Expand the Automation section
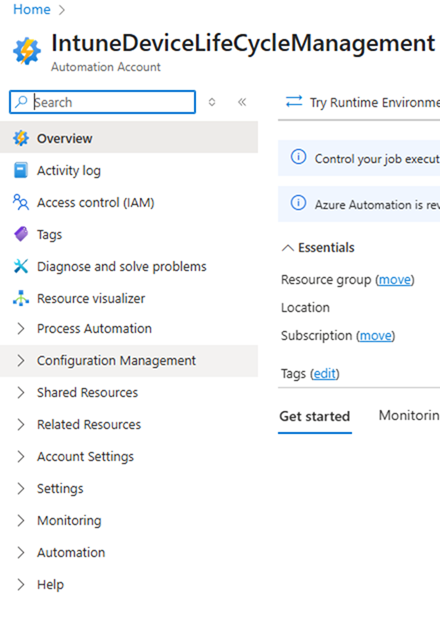440x625 pixels. 21,552
